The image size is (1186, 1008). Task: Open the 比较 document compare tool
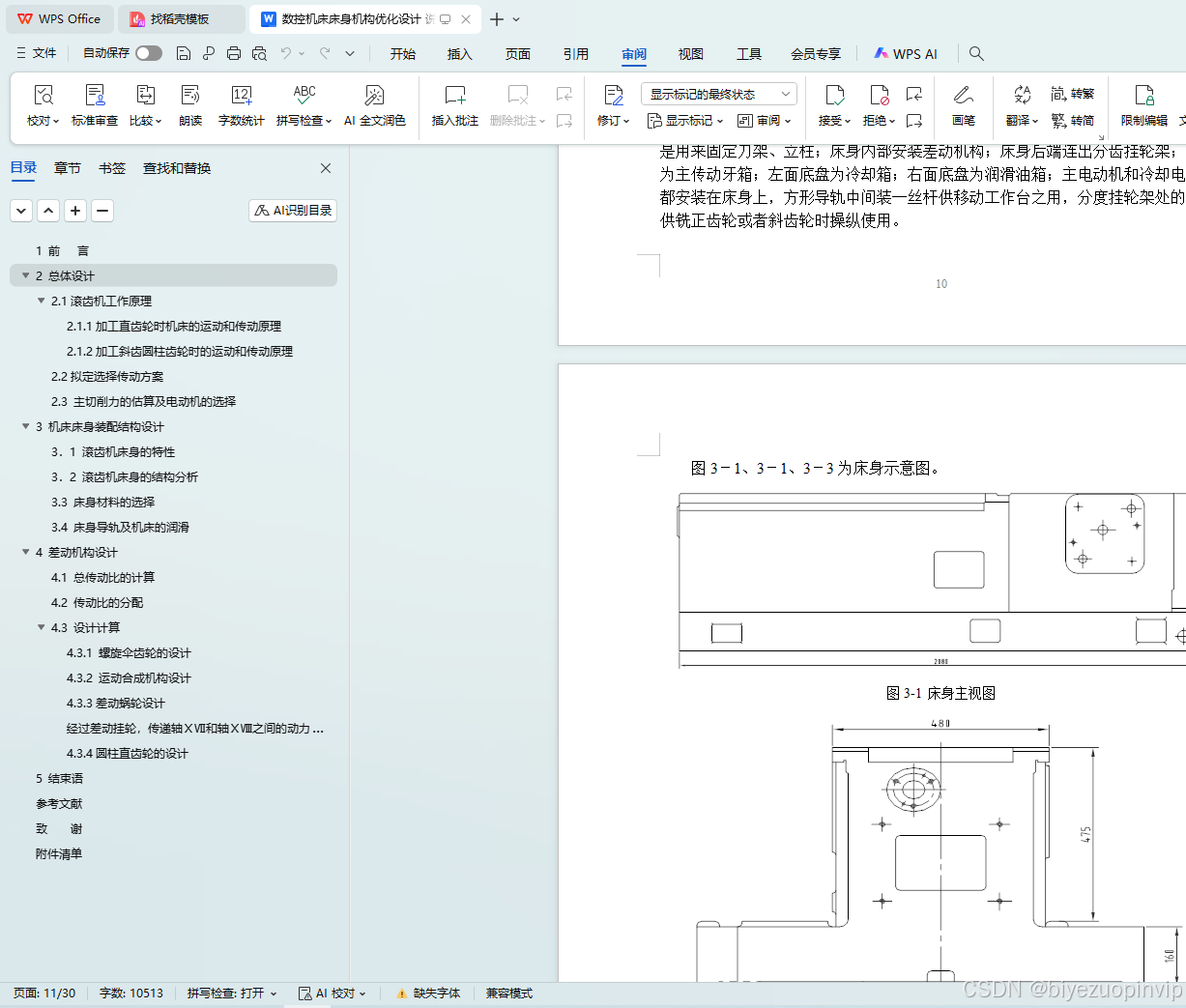(145, 104)
